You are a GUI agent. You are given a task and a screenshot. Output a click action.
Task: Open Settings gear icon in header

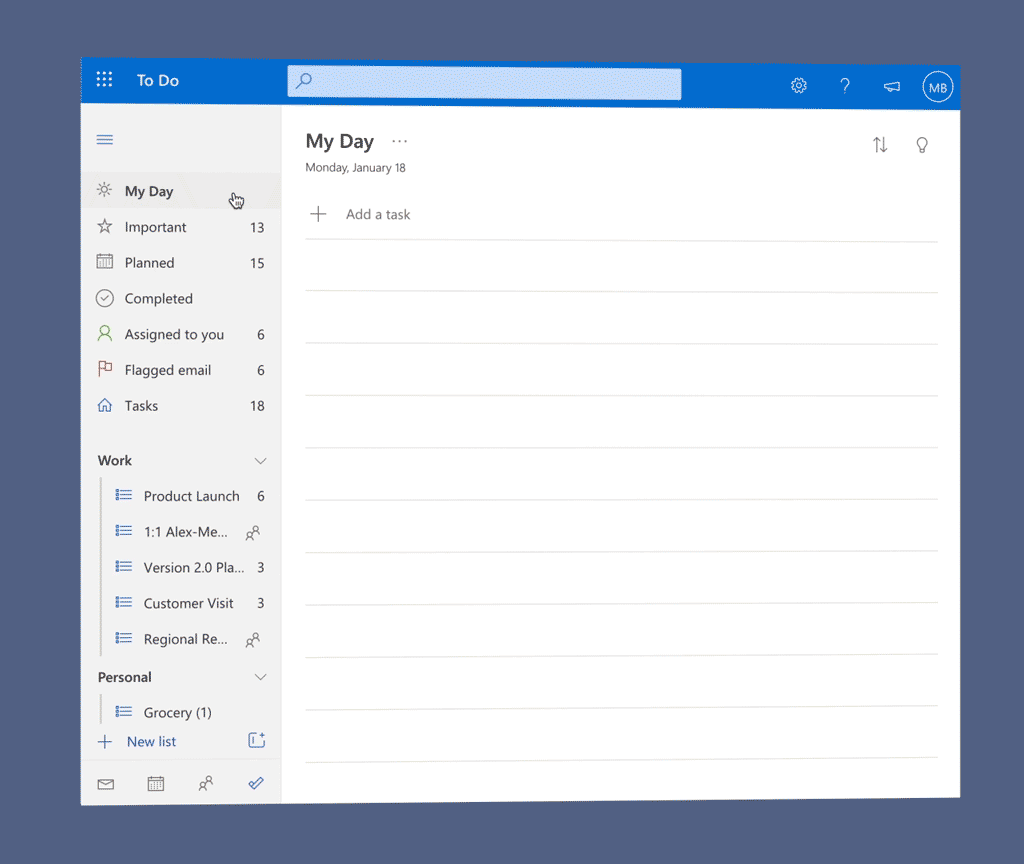(798, 86)
